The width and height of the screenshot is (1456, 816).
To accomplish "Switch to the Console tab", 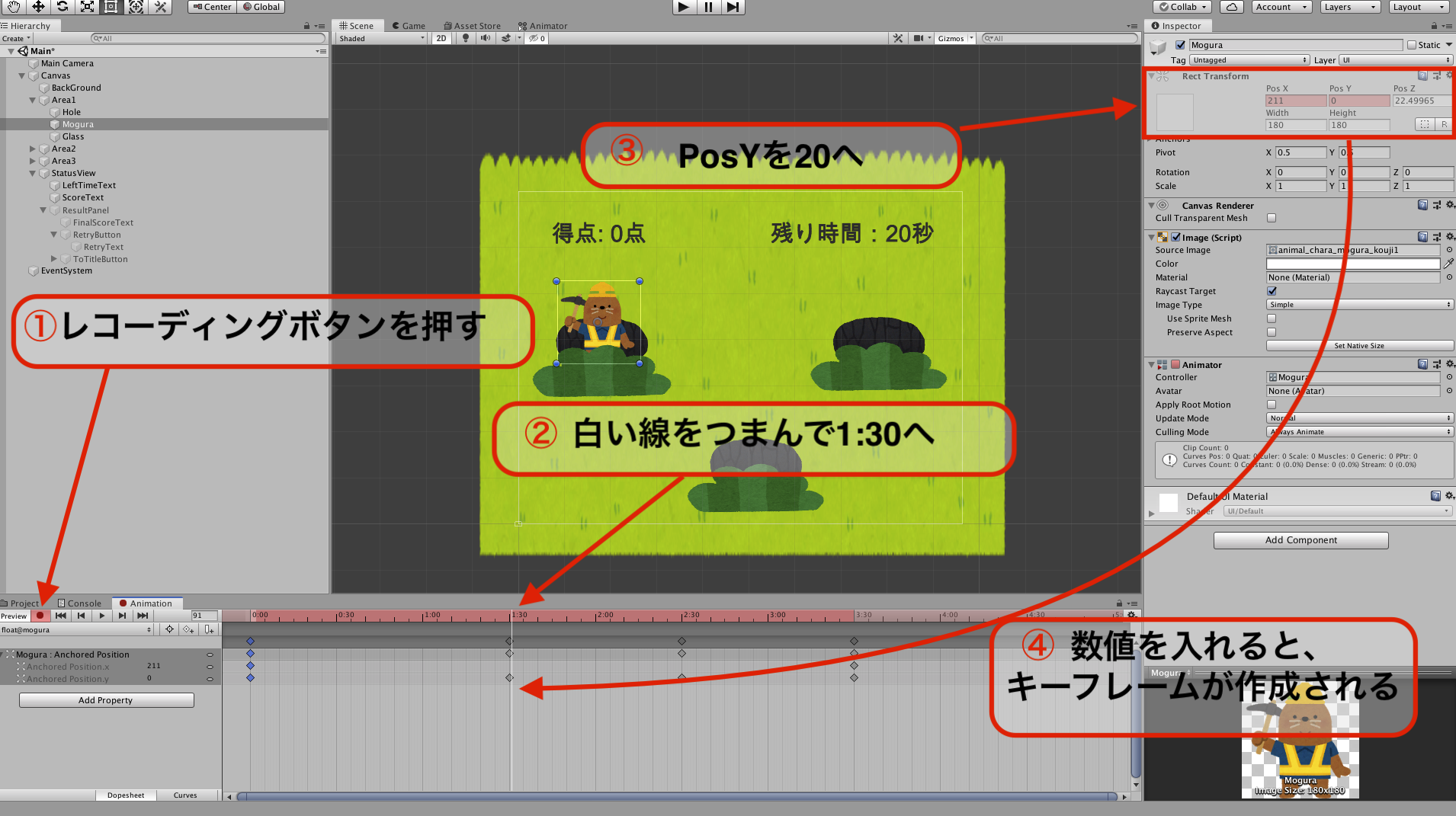I will tap(79, 603).
